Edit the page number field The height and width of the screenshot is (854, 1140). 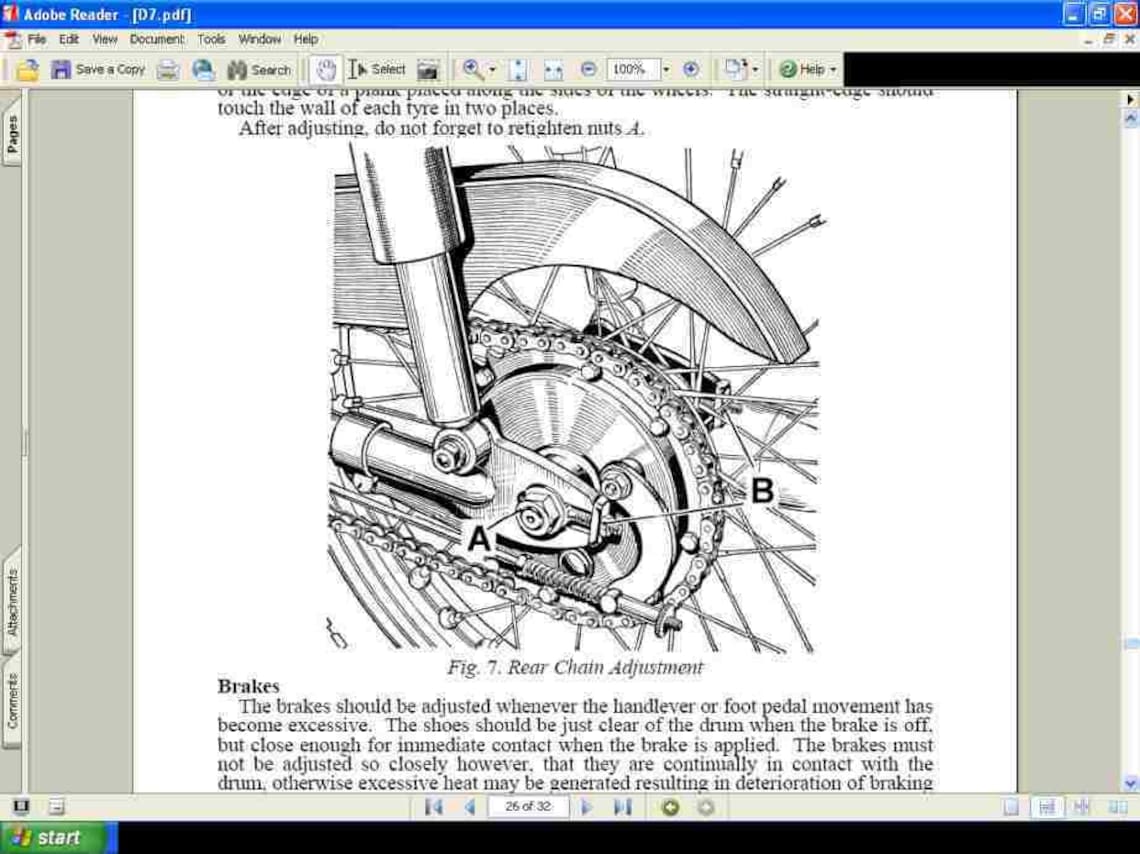tap(527, 807)
